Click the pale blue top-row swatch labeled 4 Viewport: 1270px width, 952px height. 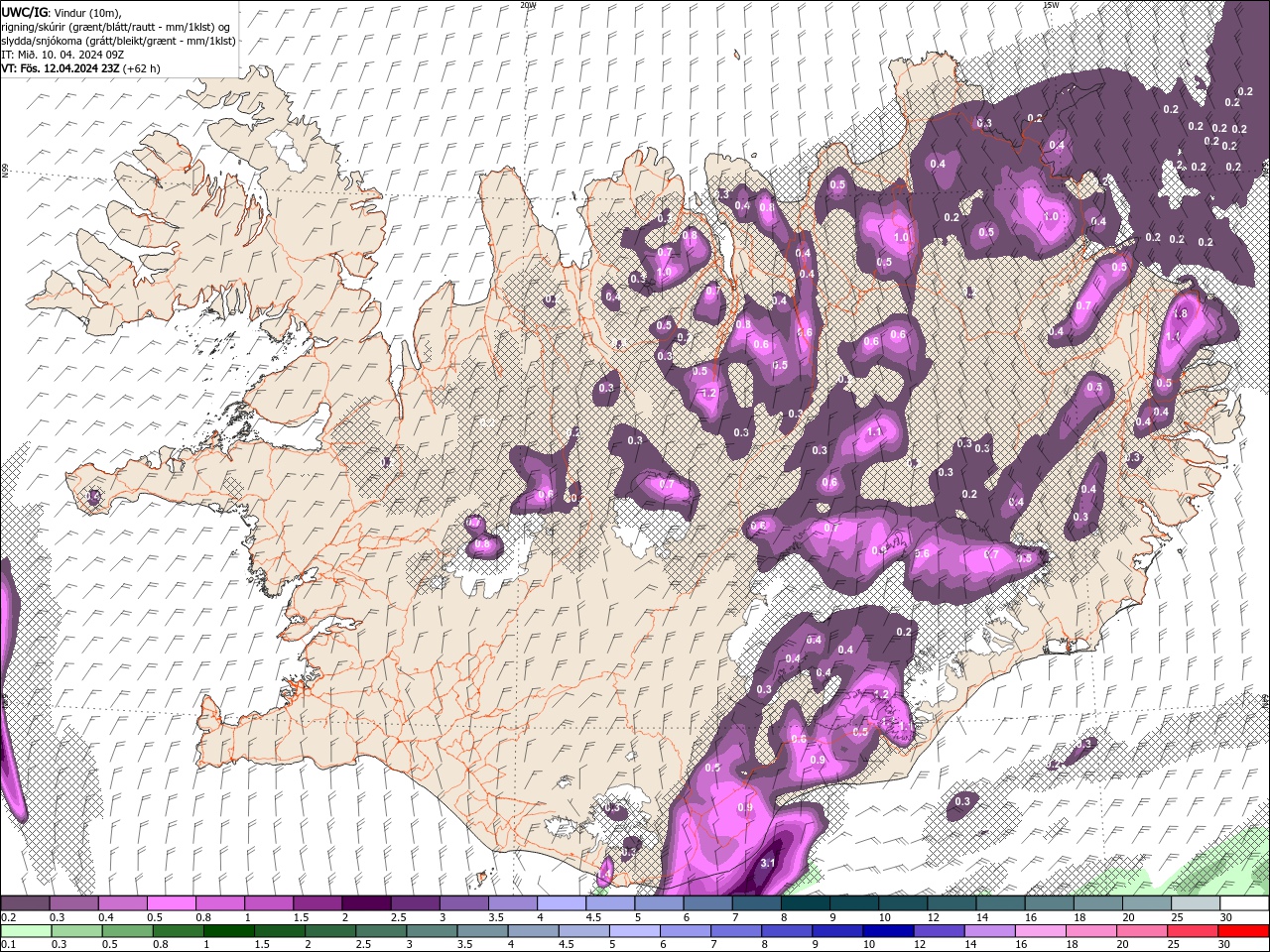point(562,903)
